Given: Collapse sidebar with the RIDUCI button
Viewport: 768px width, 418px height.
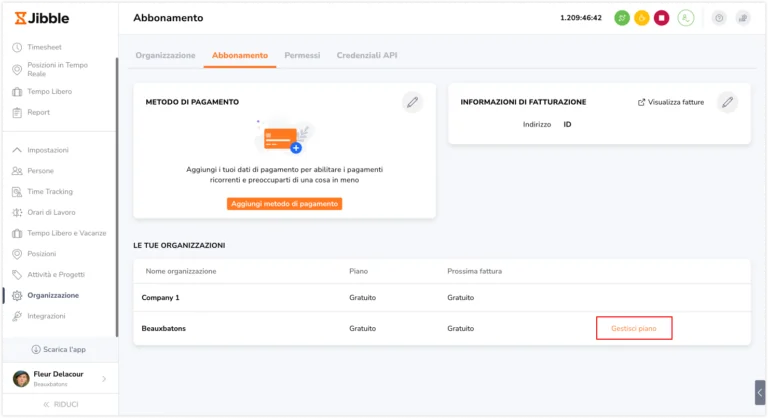Looking at the screenshot, I should coord(60,404).
